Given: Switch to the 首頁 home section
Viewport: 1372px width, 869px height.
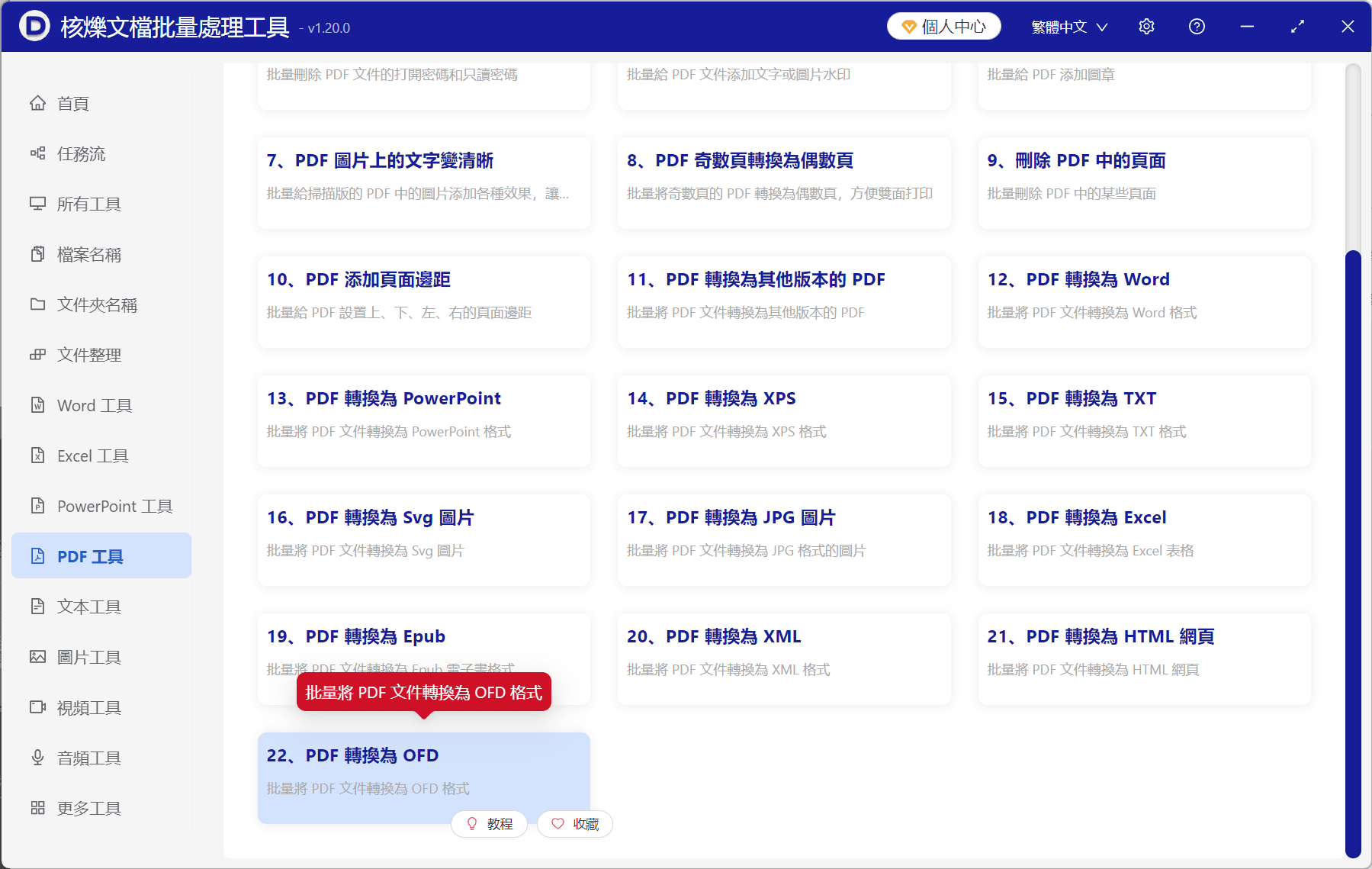Looking at the screenshot, I should (x=72, y=103).
